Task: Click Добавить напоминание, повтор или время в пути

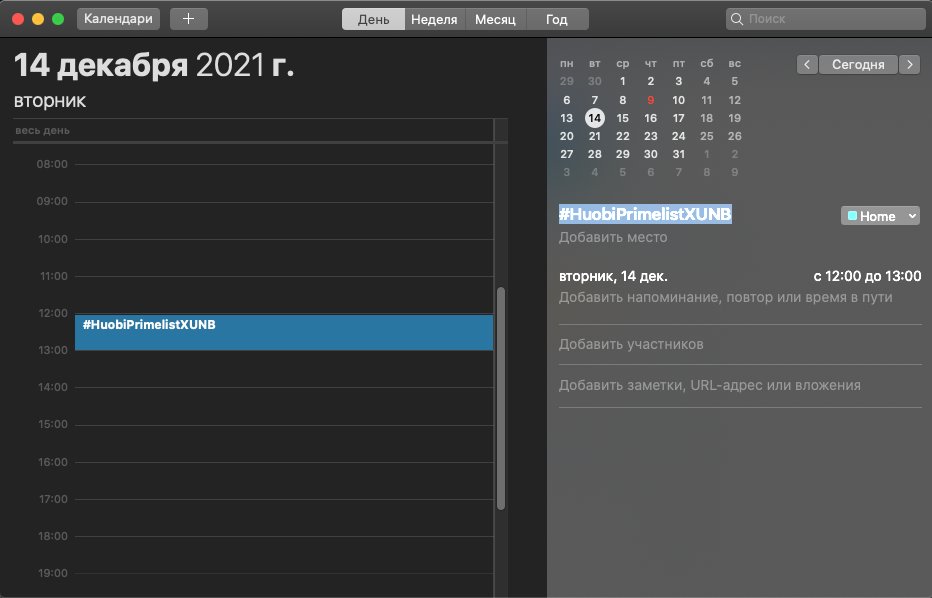Action: 726,297
